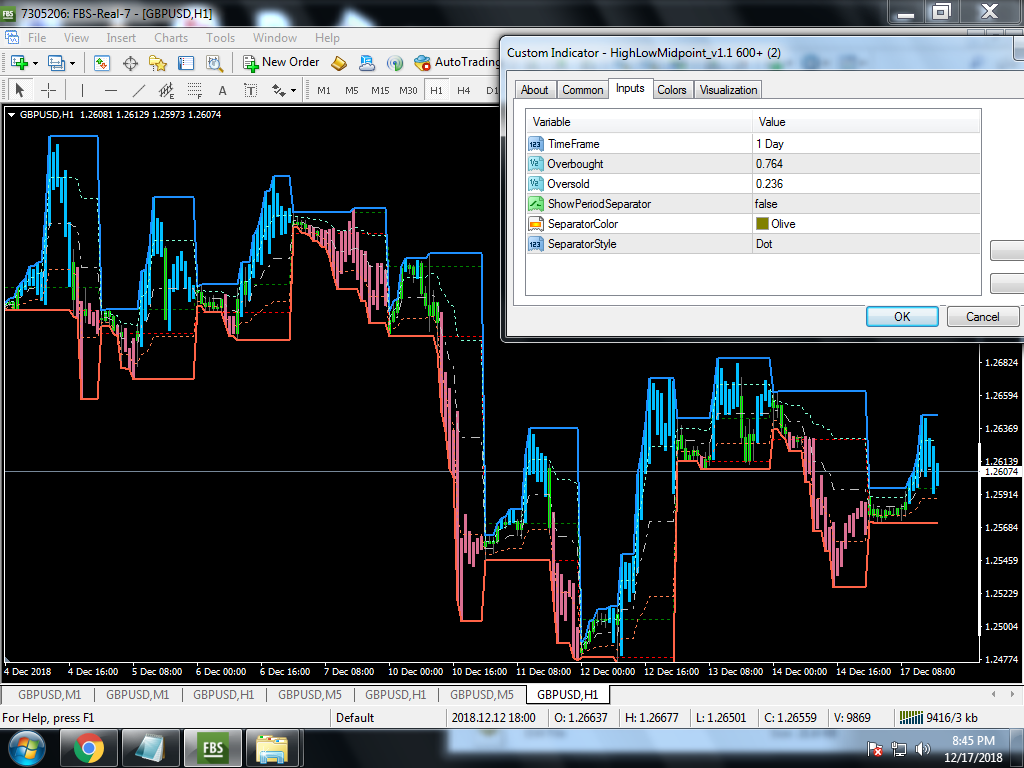
Task: Open Chrome from the taskbar
Action: (89, 748)
